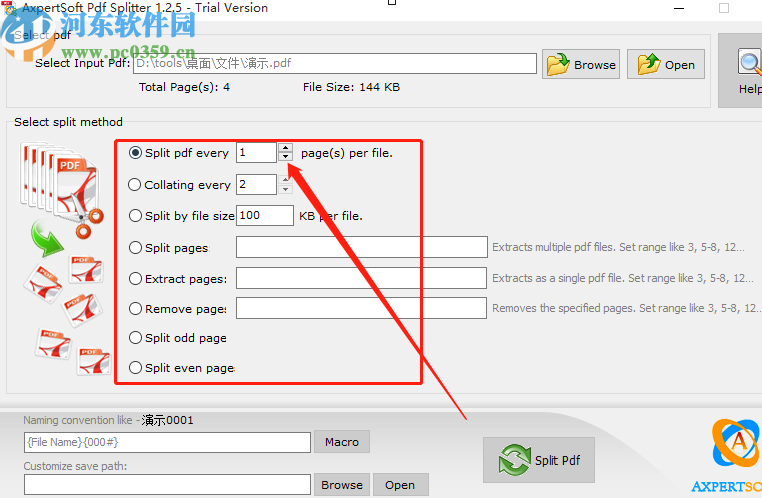This screenshot has height=498, width=762.
Task: Click the Remove page range field
Action: tap(361, 308)
